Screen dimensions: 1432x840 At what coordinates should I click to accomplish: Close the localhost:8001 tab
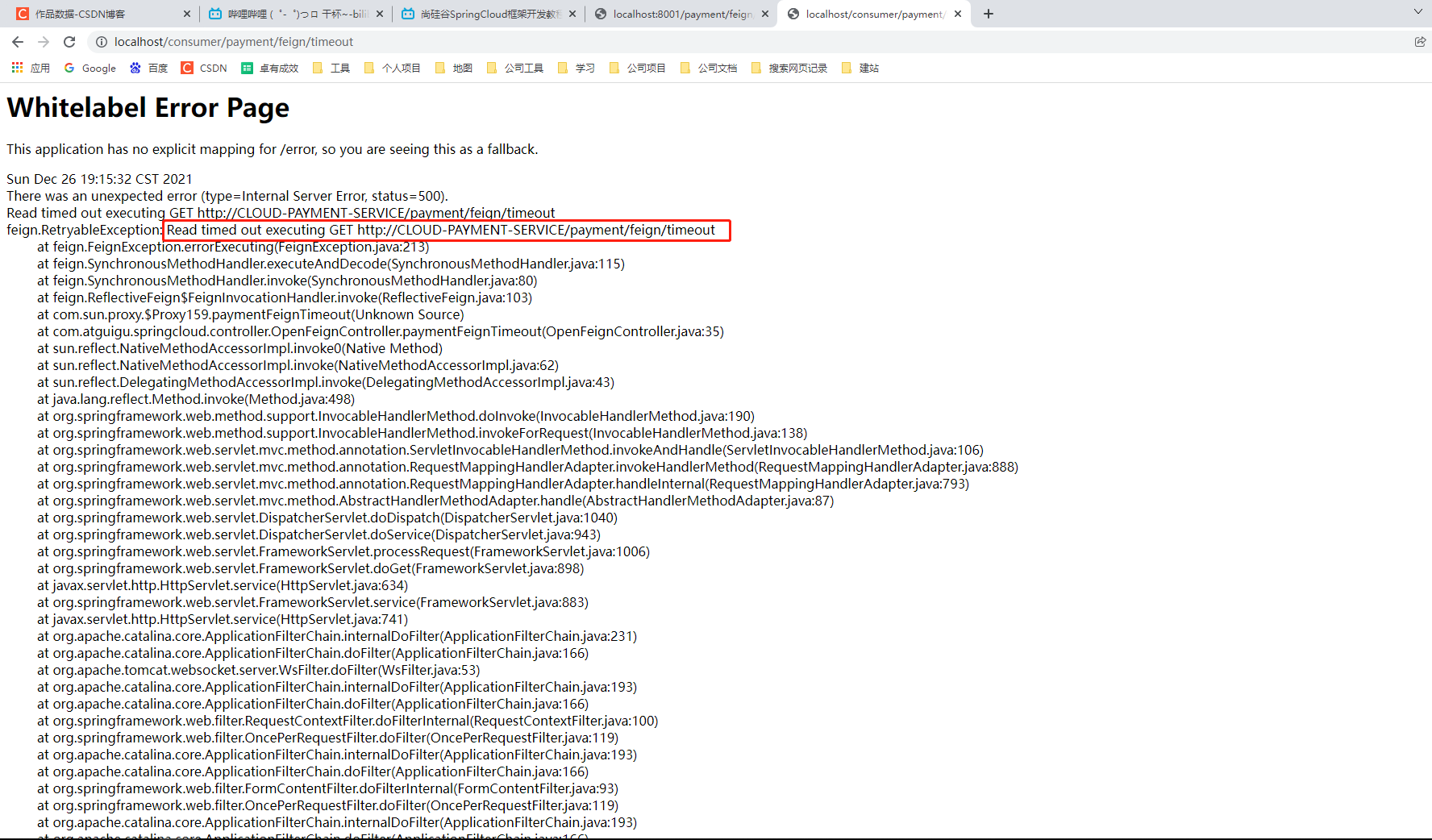pyautogui.click(x=765, y=14)
